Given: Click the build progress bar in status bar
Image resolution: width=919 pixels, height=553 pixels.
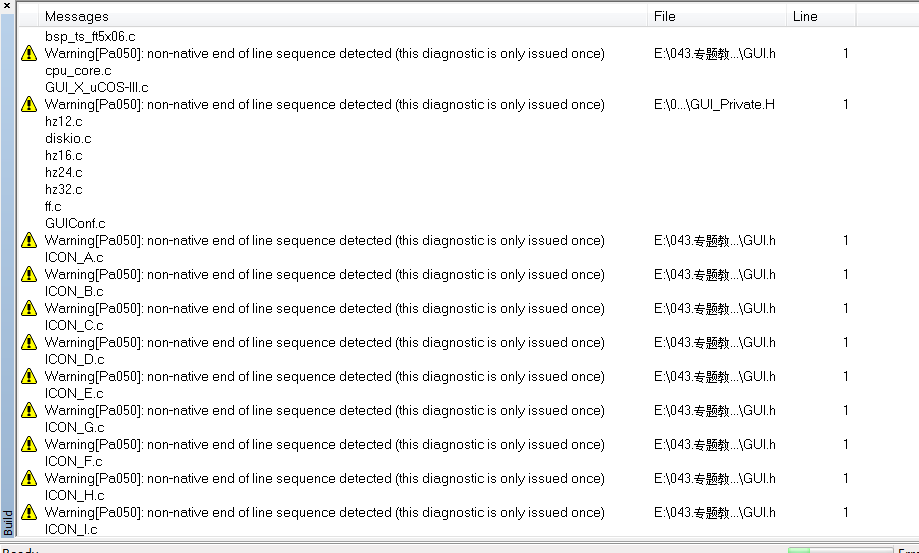Looking at the screenshot, I should point(840,551).
